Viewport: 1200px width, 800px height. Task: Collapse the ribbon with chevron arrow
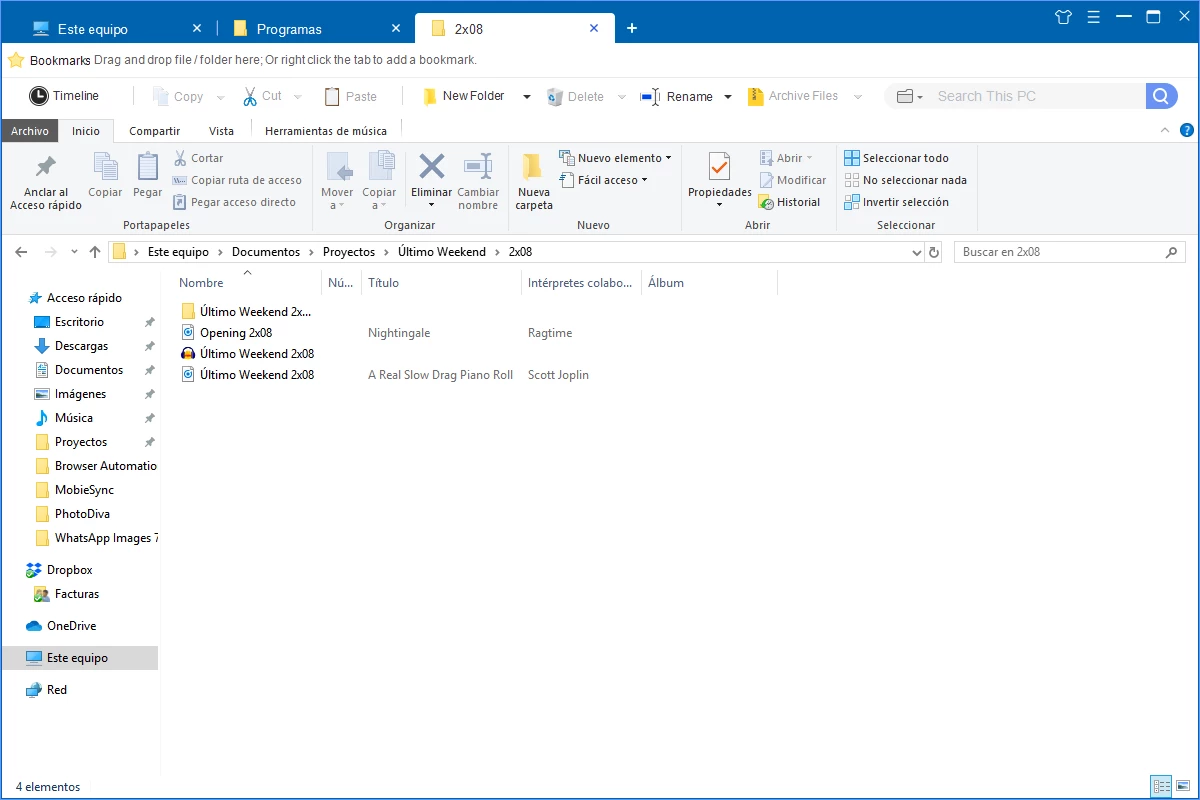(1165, 131)
